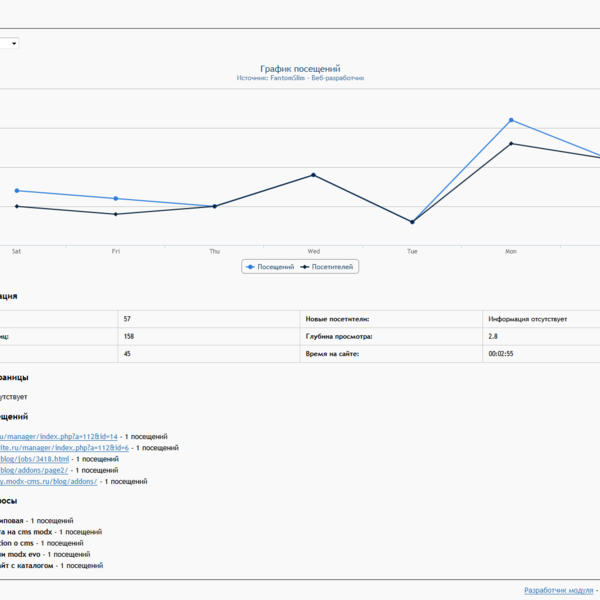This screenshot has height=600, width=600.
Task: Click the chart title График посещений
Action: click(x=300, y=69)
